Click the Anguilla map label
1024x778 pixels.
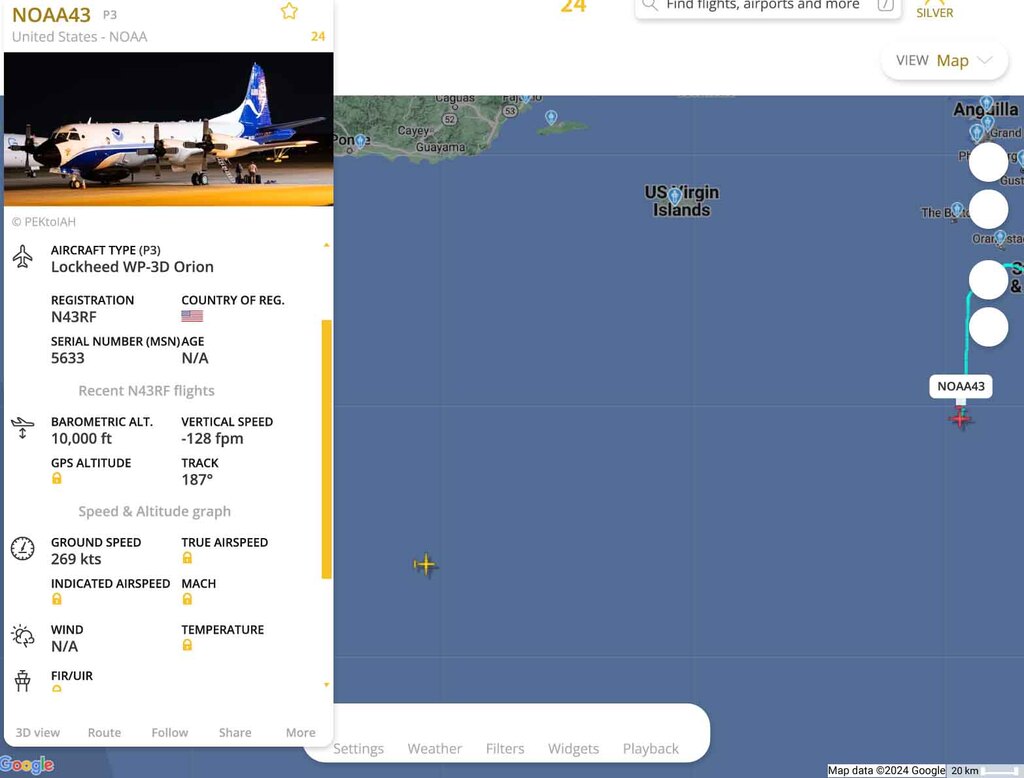985,109
